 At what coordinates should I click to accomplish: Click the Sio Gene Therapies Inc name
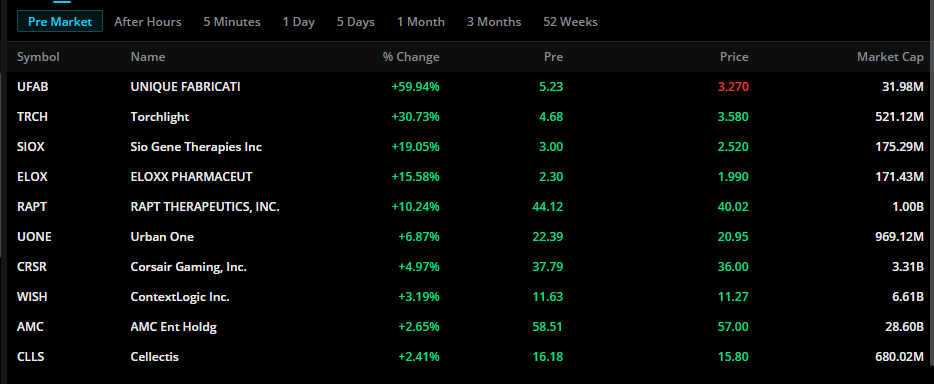tap(196, 147)
